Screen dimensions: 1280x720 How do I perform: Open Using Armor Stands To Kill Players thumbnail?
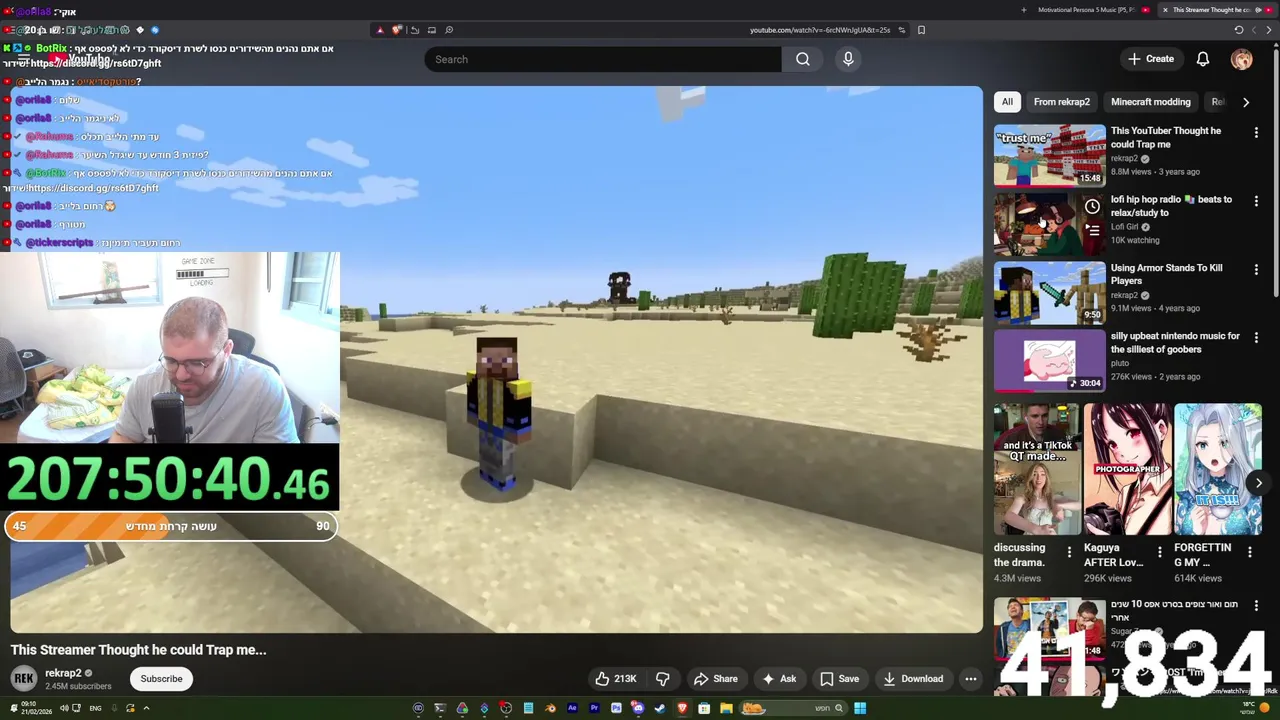1049,292
